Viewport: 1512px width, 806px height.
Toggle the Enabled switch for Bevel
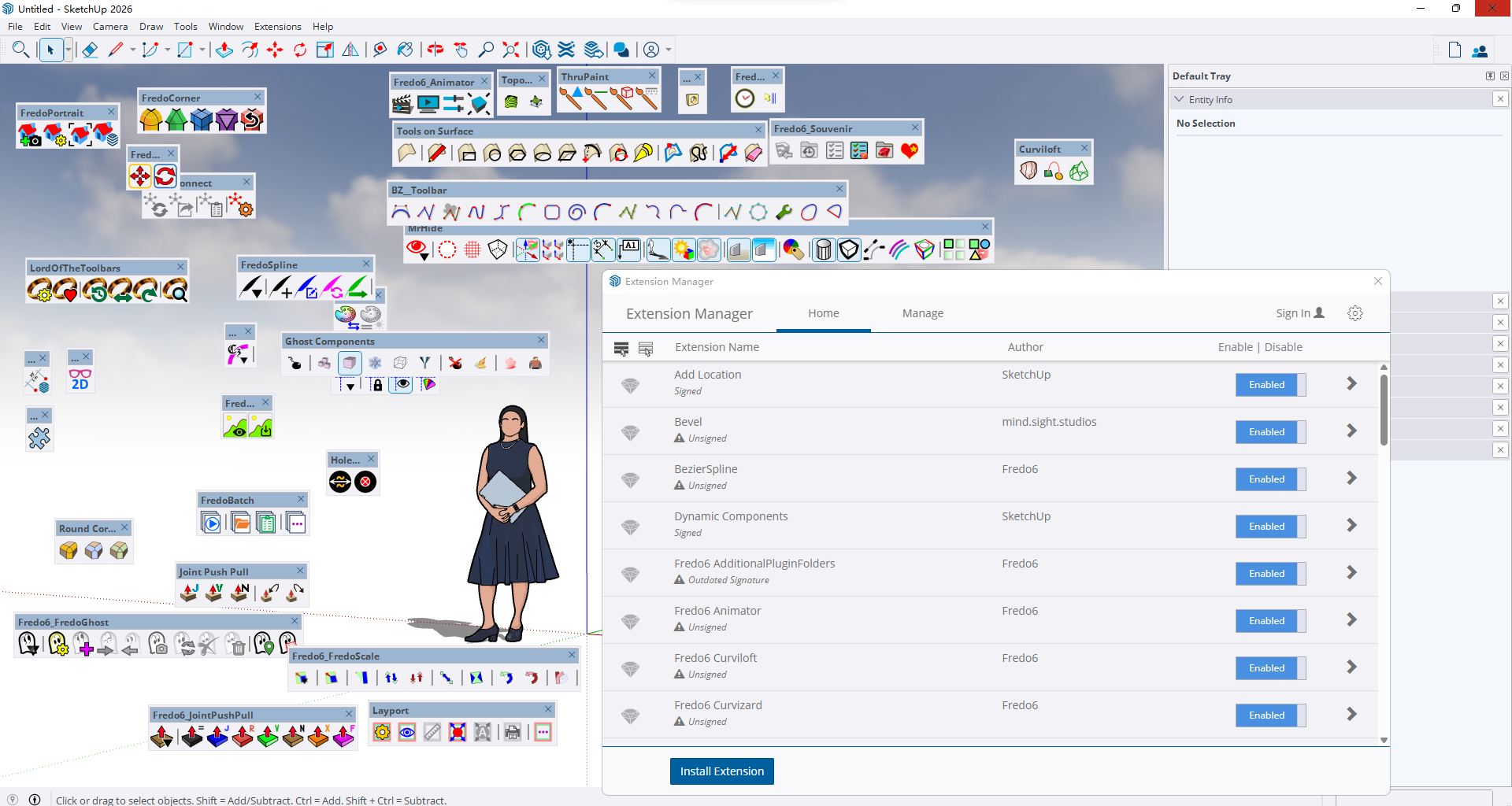point(1270,432)
